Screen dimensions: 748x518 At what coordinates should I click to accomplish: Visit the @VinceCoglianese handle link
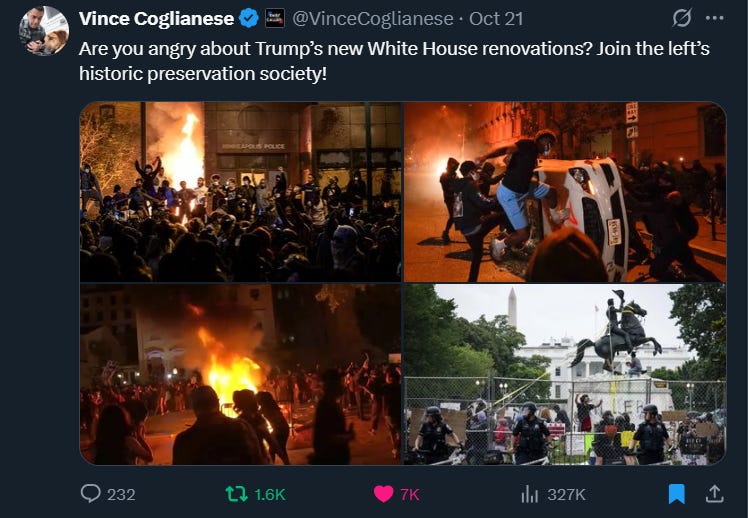(x=373, y=19)
